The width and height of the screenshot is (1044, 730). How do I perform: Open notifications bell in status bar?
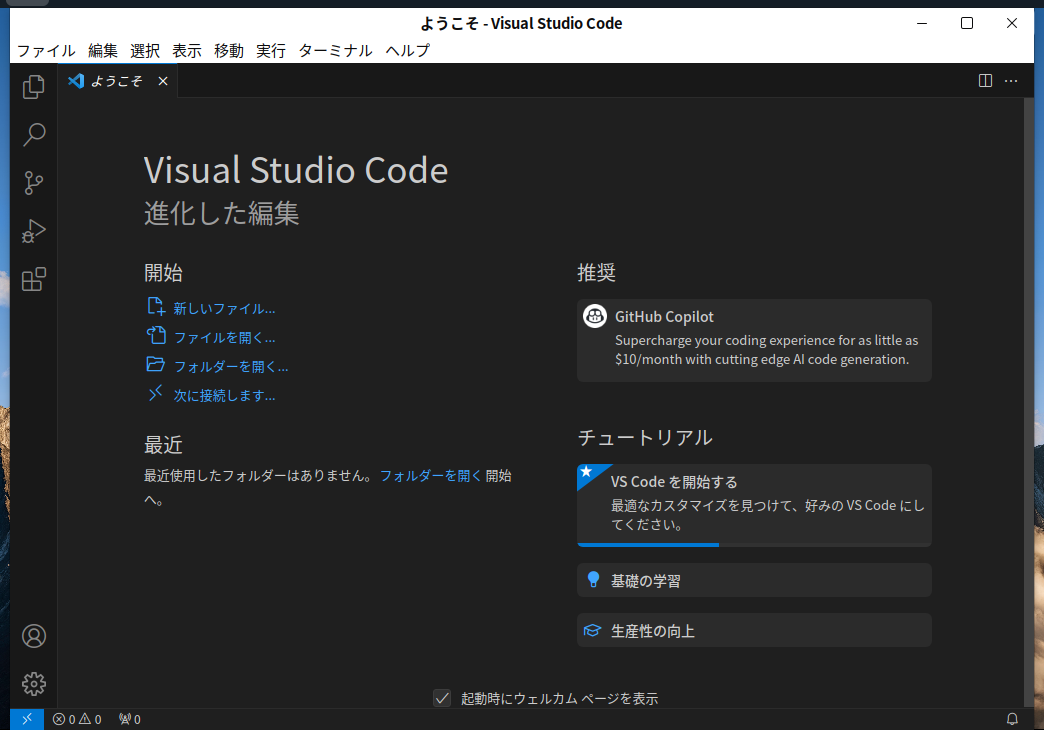pyautogui.click(x=1012, y=719)
